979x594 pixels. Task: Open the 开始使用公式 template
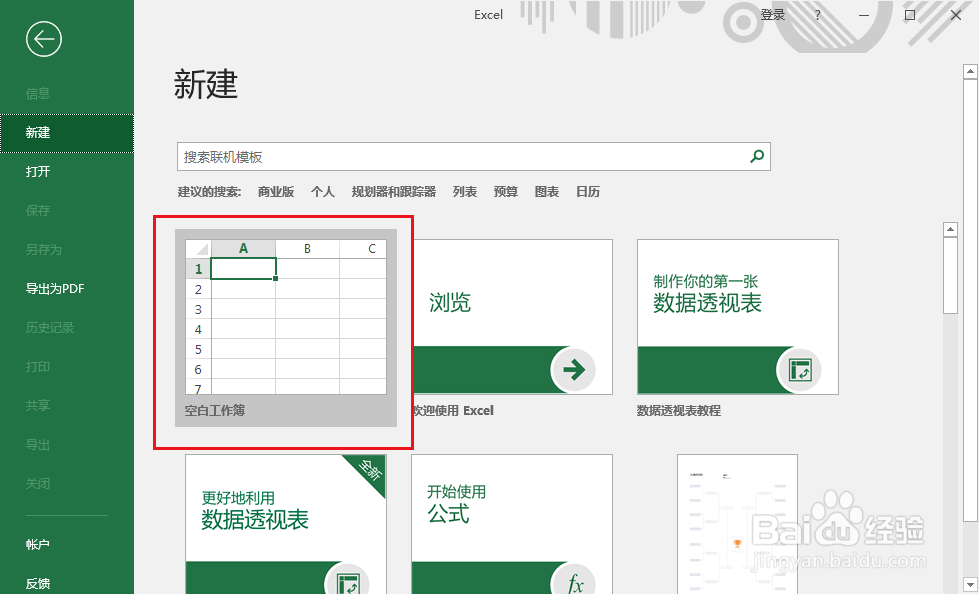[512, 524]
